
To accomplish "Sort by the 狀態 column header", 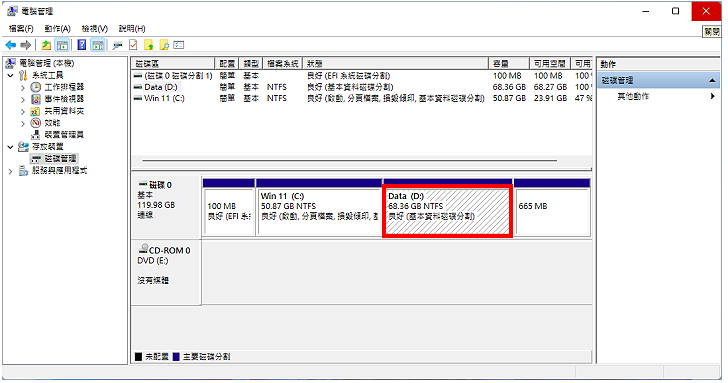I will pyautogui.click(x=396, y=64).
